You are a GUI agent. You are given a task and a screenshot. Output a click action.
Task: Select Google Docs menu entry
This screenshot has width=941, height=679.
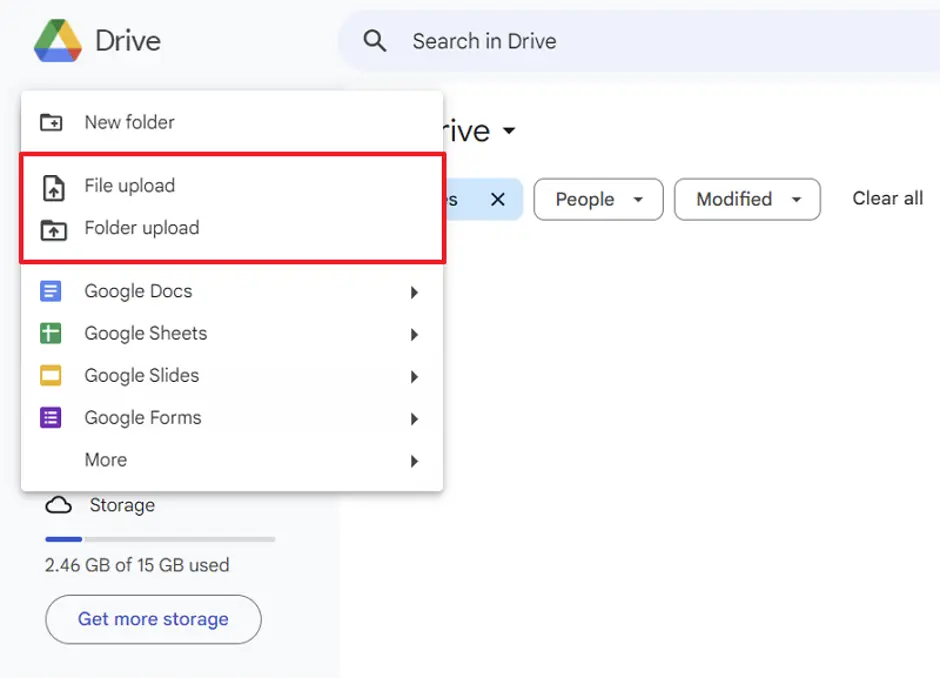pyautogui.click(x=232, y=291)
